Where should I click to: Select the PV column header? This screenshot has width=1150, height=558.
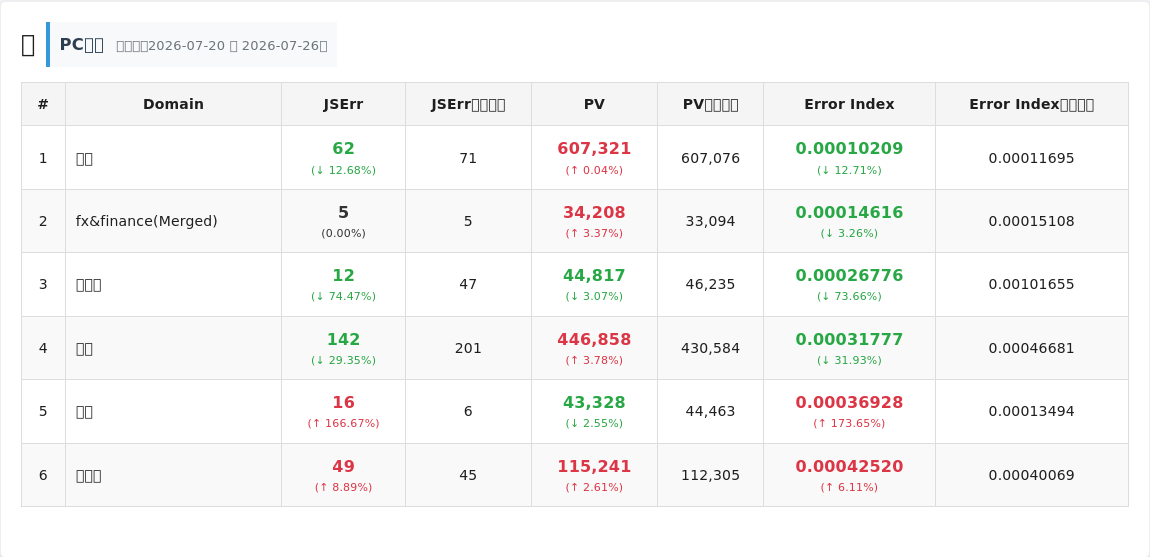tap(594, 104)
